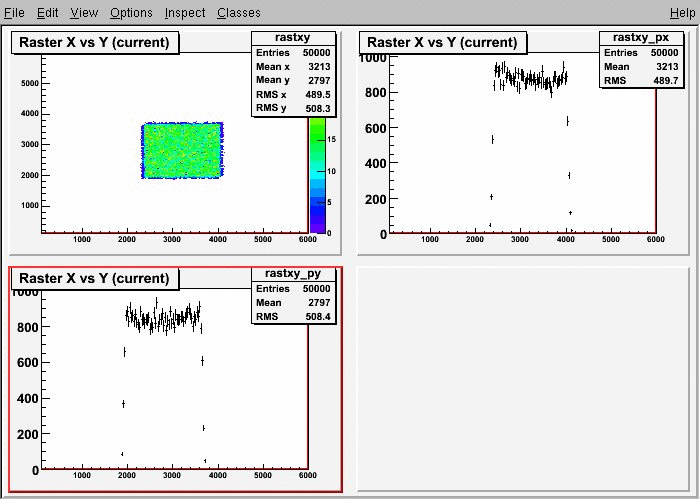Click the y-axis label 5000 in the rastxy plot
Image resolution: width=700 pixels, height=500 pixels.
click(x=30, y=83)
